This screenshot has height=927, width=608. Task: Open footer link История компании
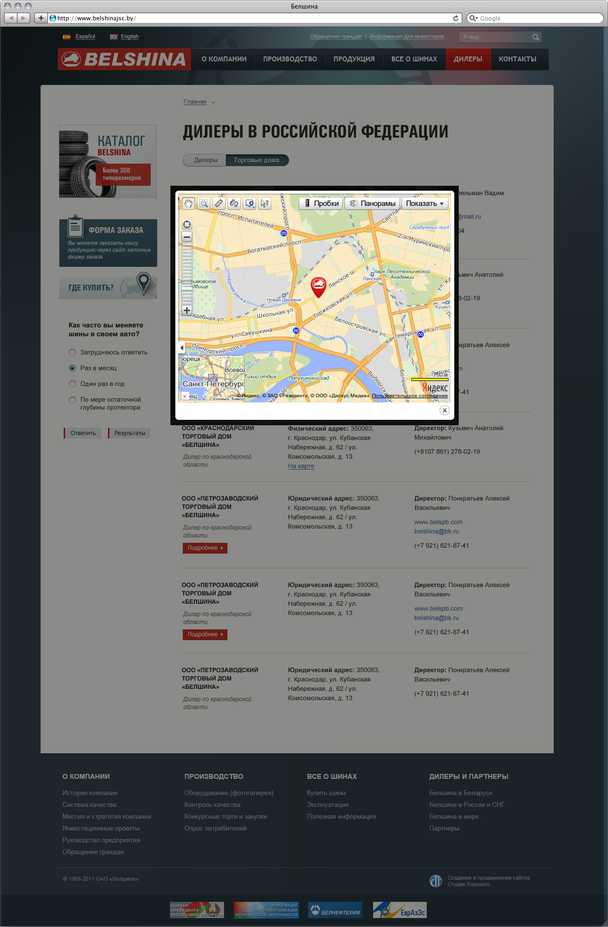point(90,793)
